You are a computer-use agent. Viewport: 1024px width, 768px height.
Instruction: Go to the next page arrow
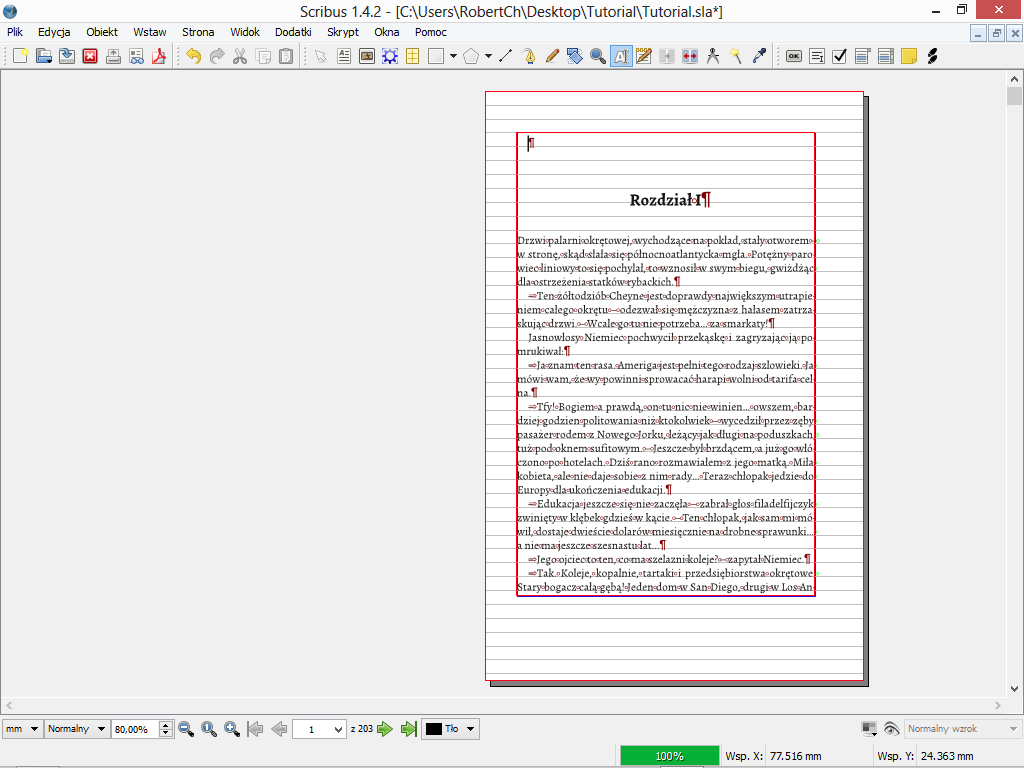click(385, 729)
